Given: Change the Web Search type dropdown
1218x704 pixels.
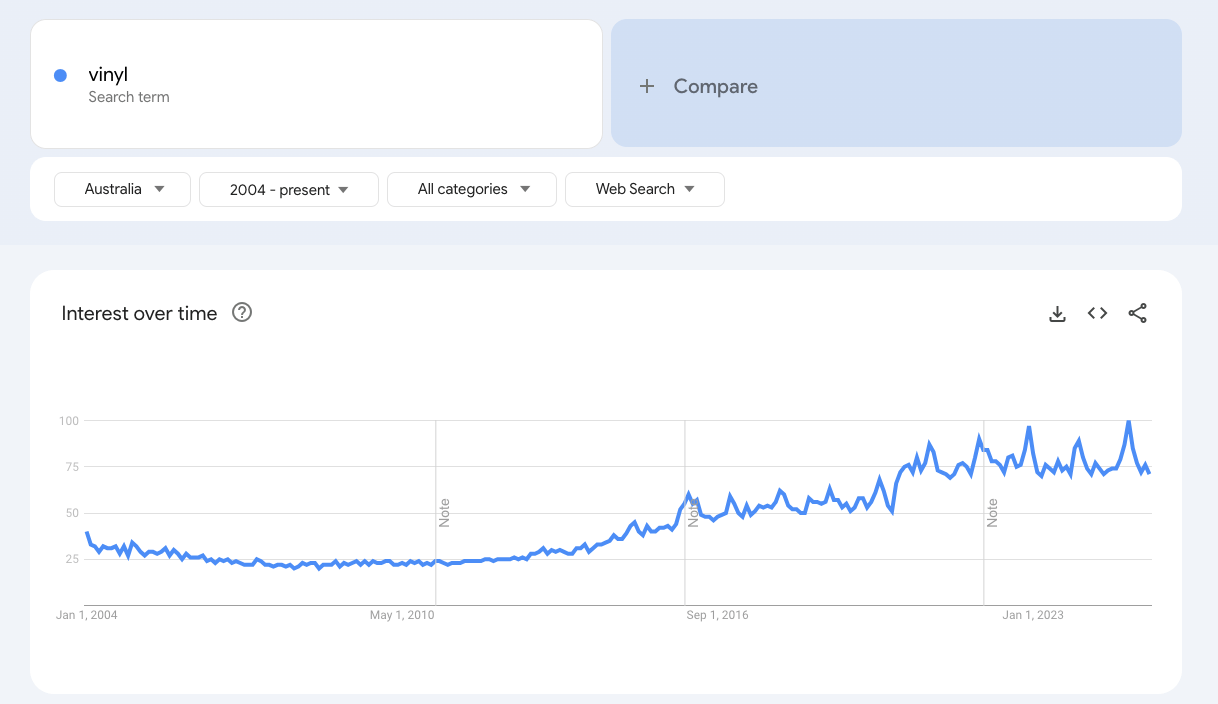Looking at the screenshot, I should (644, 189).
